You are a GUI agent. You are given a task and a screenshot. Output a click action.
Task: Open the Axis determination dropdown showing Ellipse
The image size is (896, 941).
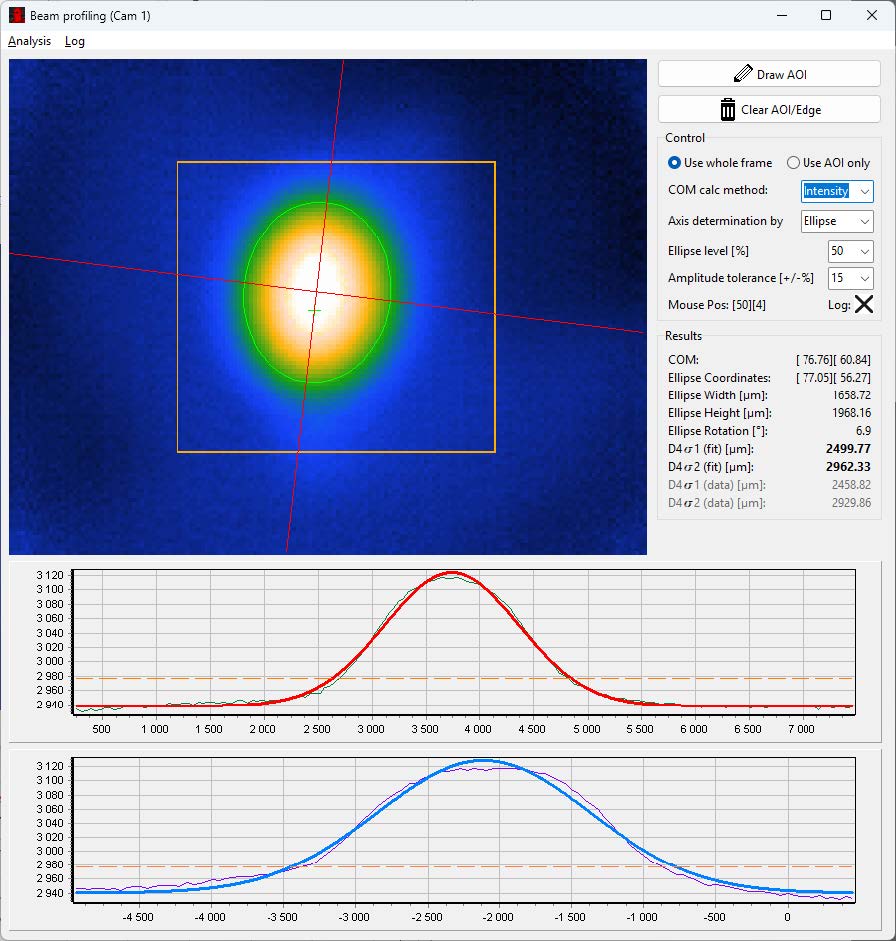866,221
